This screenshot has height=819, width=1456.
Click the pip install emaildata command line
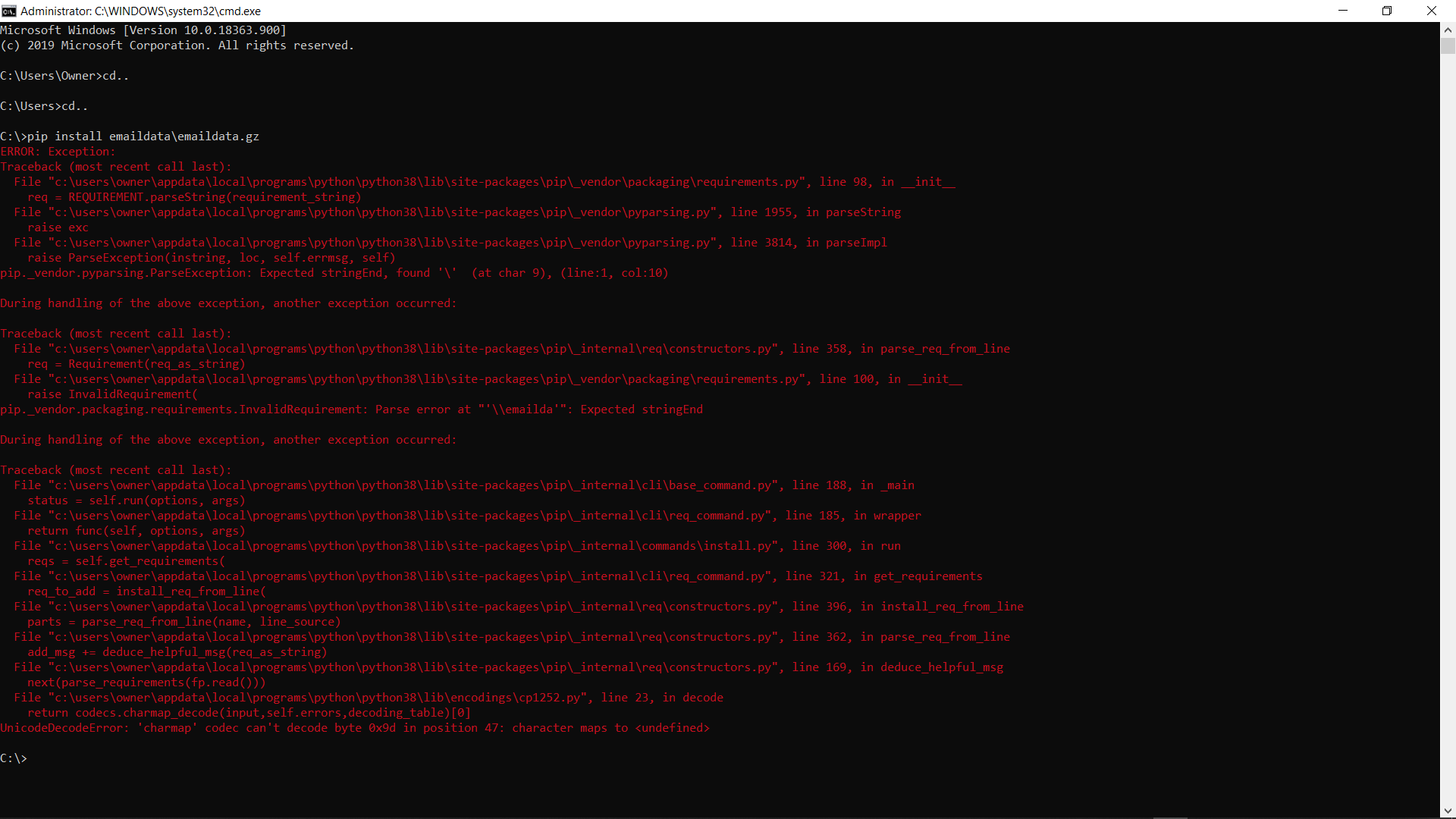click(x=130, y=136)
